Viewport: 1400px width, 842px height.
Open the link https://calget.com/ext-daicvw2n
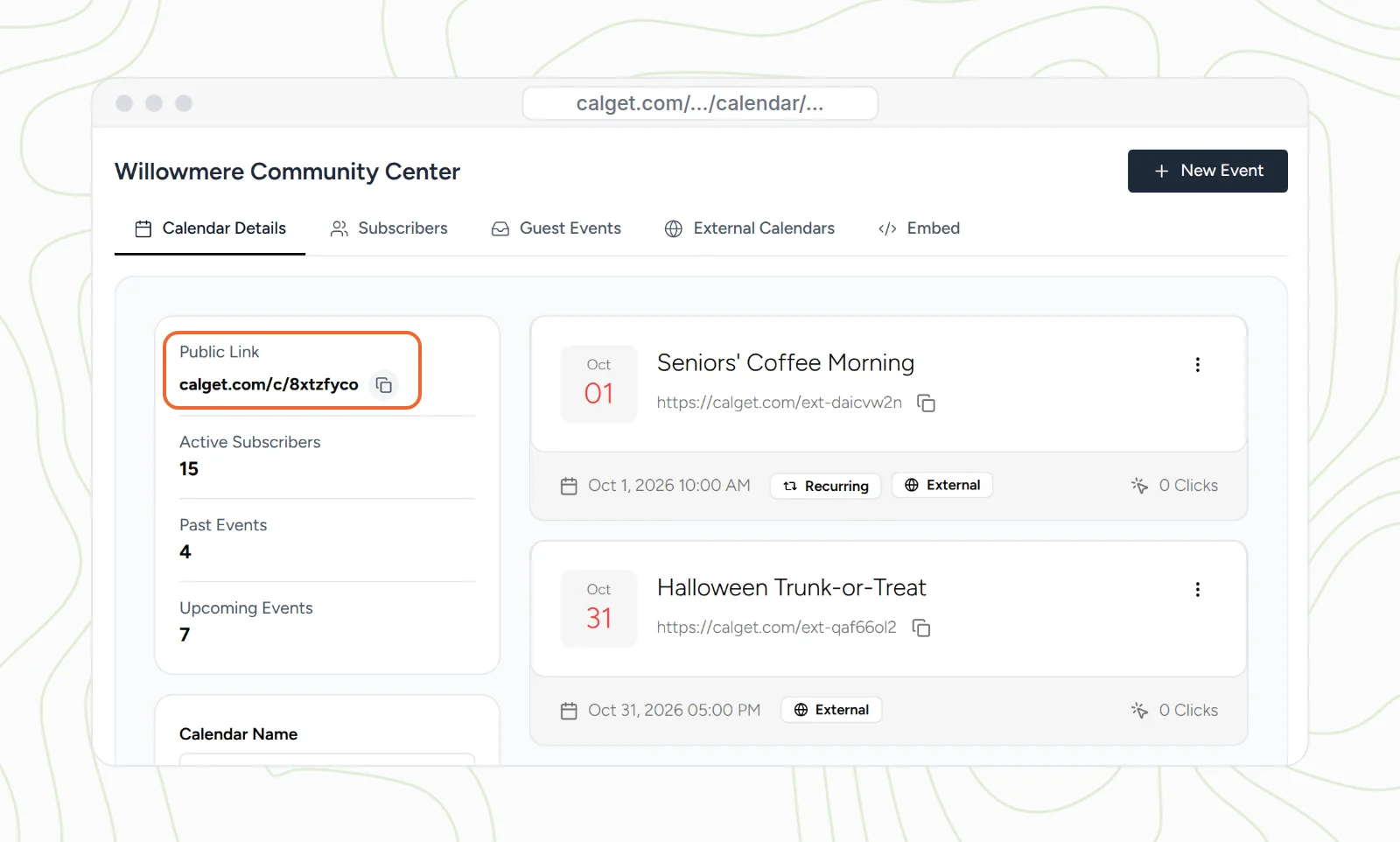click(780, 403)
